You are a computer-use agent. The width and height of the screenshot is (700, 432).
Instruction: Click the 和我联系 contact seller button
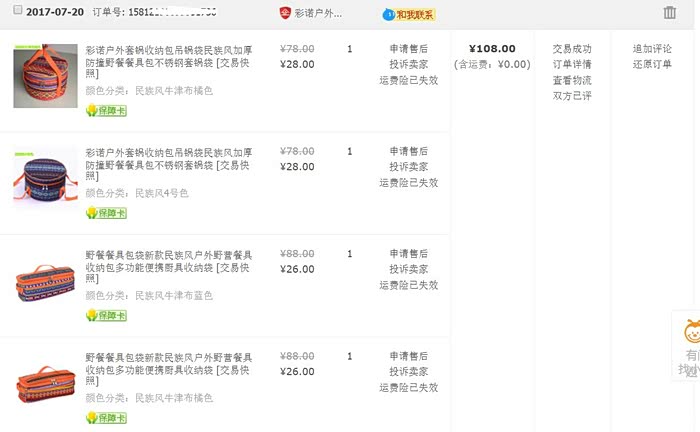click(x=409, y=15)
